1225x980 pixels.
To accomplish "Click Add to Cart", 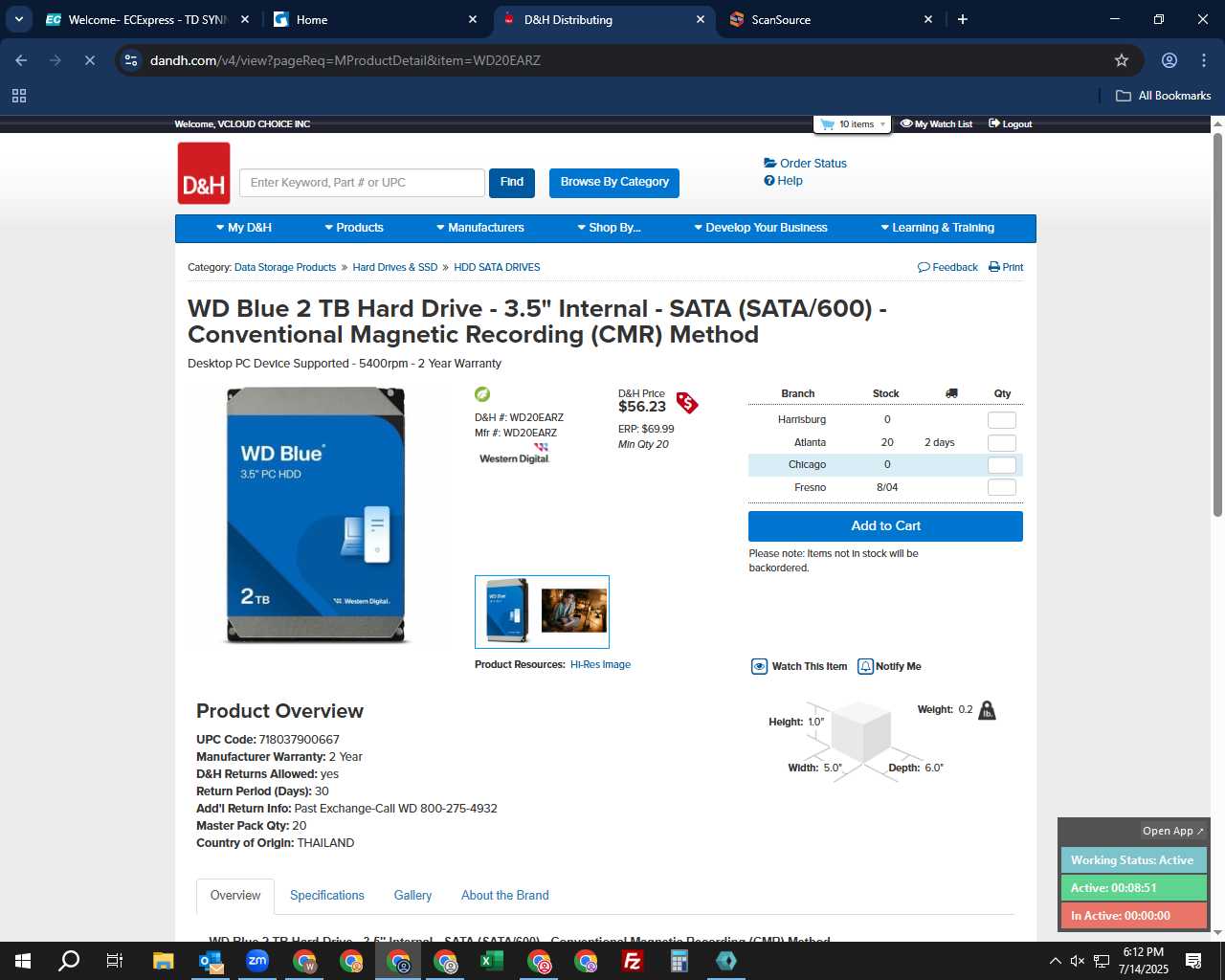I will [x=885, y=526].
